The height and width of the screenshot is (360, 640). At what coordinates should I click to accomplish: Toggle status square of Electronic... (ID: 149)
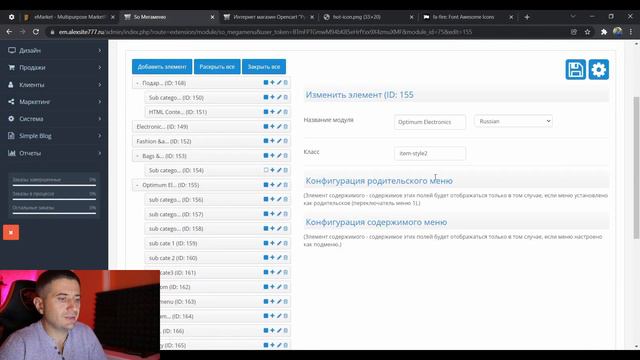(x=266, y=126)
